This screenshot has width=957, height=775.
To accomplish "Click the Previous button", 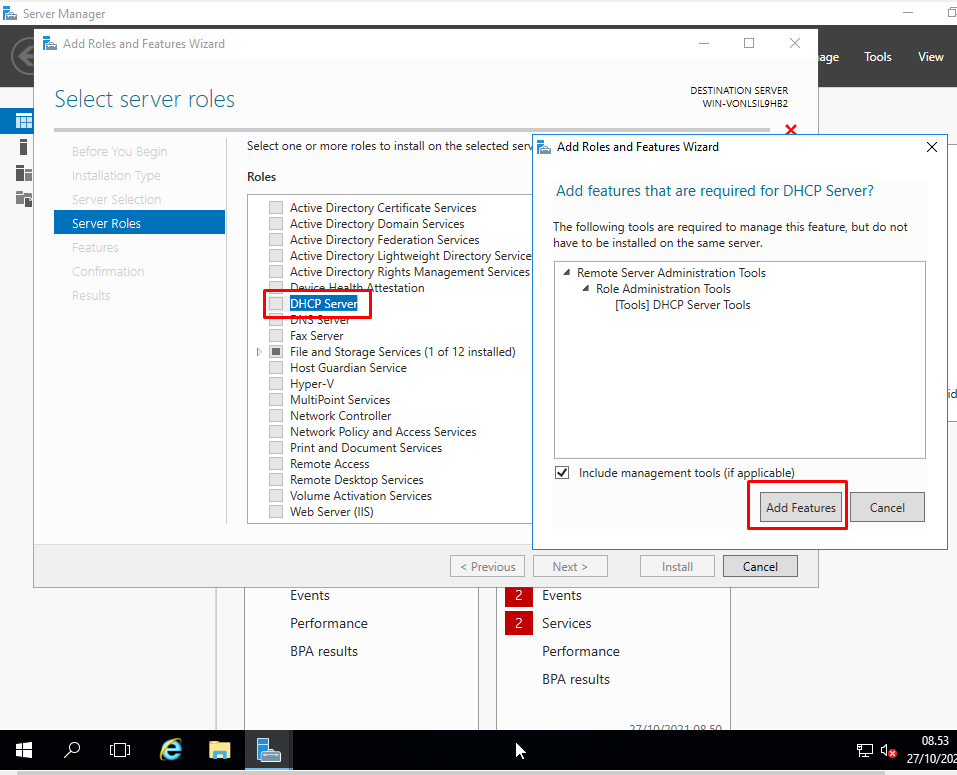I will click(x=487, y=566).
